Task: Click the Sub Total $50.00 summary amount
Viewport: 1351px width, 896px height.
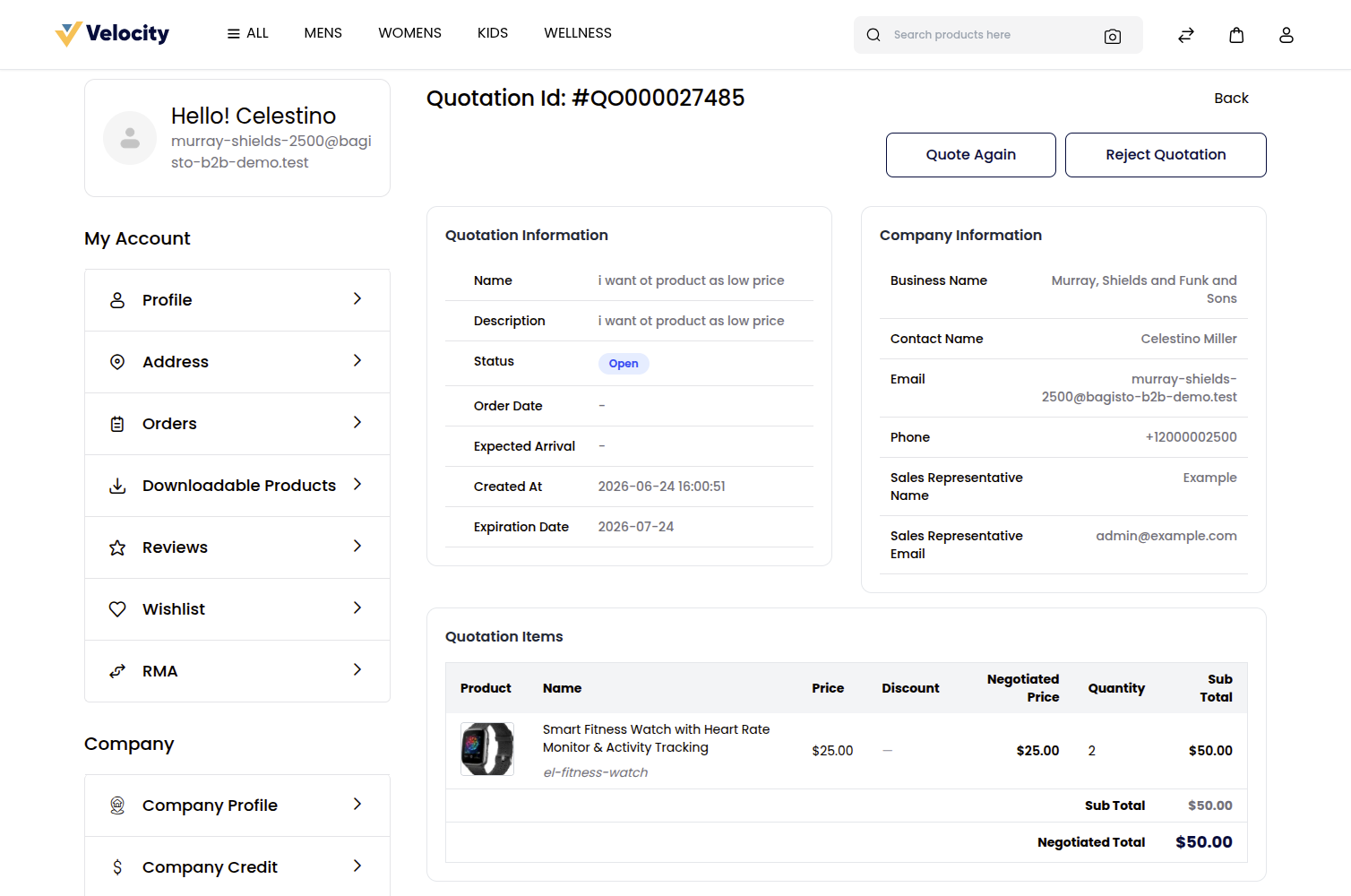Action: (1210, 806)
